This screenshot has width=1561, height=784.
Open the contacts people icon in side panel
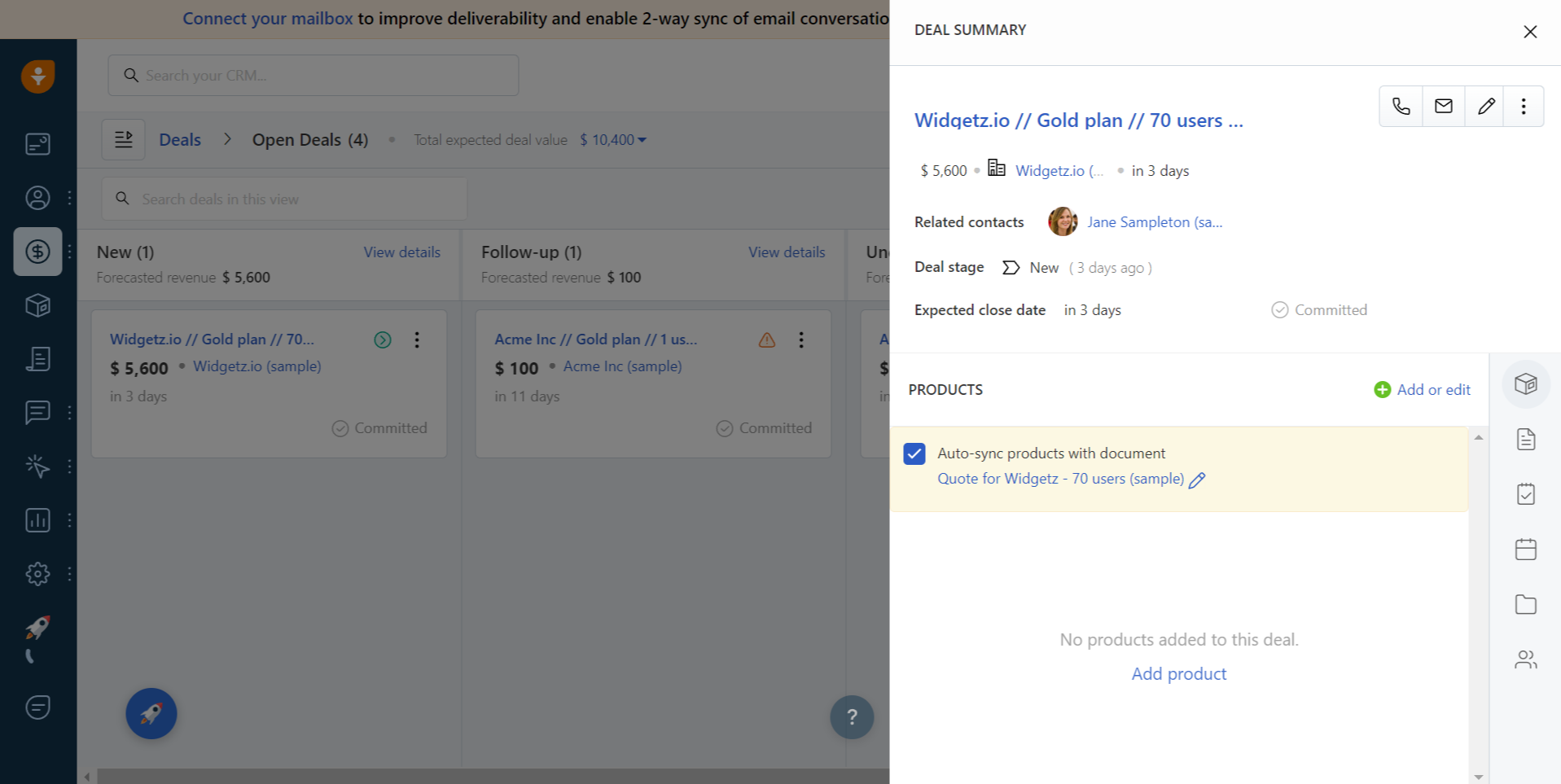click(1525, 659)
